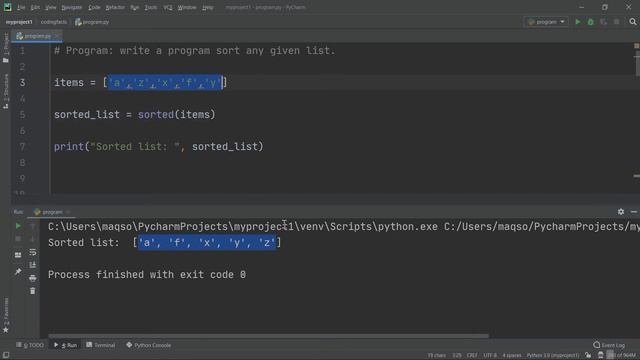The width and height of the screenshot is (640, 360).
Task: Open the Structure tool window sidebar
Action: pos(6,91)
